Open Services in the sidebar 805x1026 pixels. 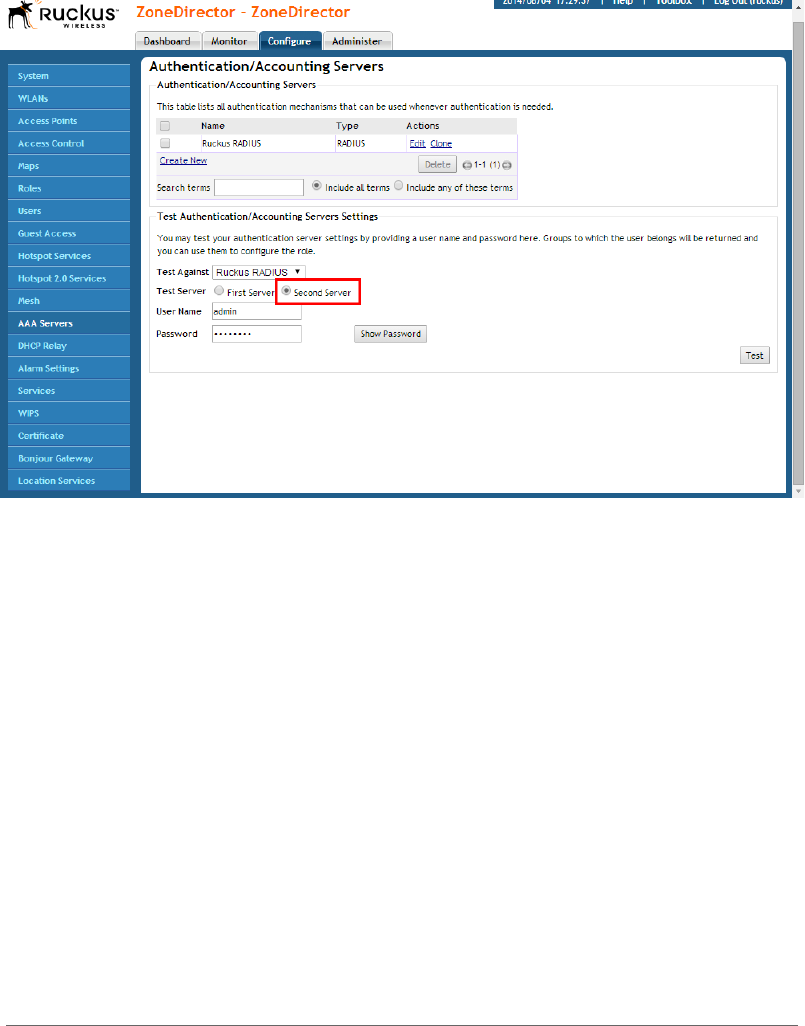(69, 391)
